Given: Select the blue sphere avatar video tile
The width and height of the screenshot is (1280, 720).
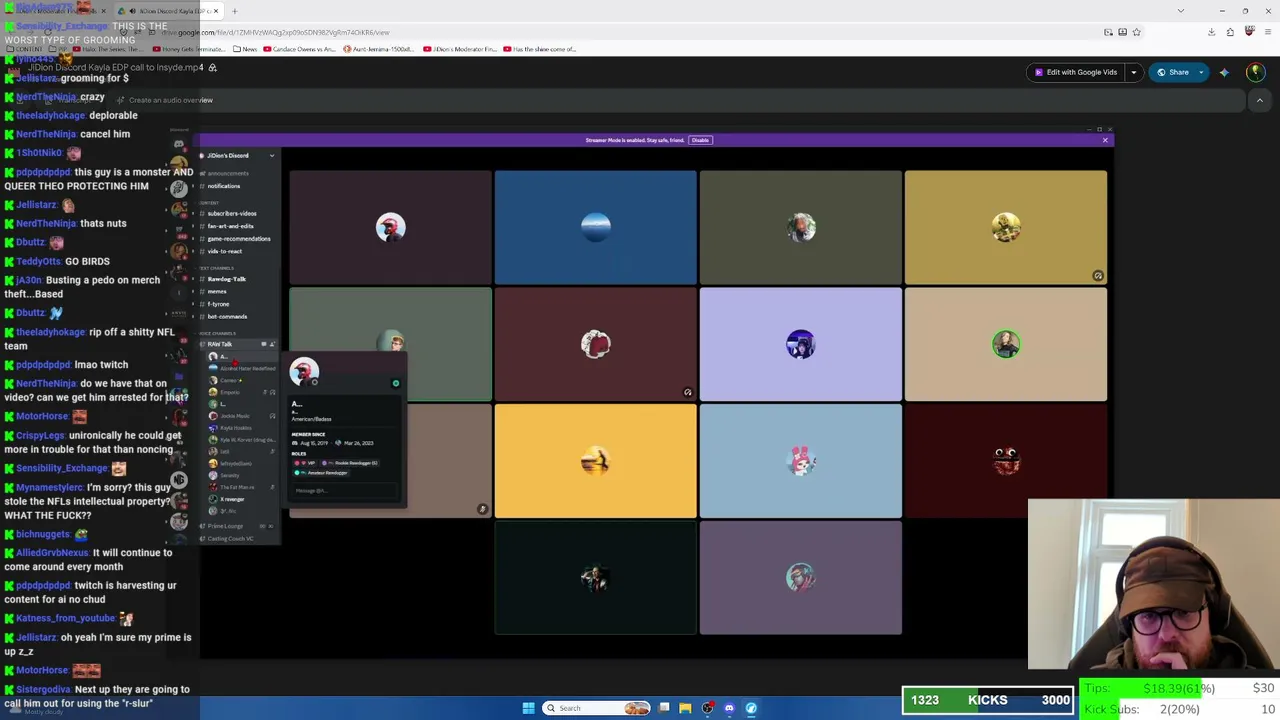Looking at the screenshot, I should pyautogui.click(x=595, y=227).
